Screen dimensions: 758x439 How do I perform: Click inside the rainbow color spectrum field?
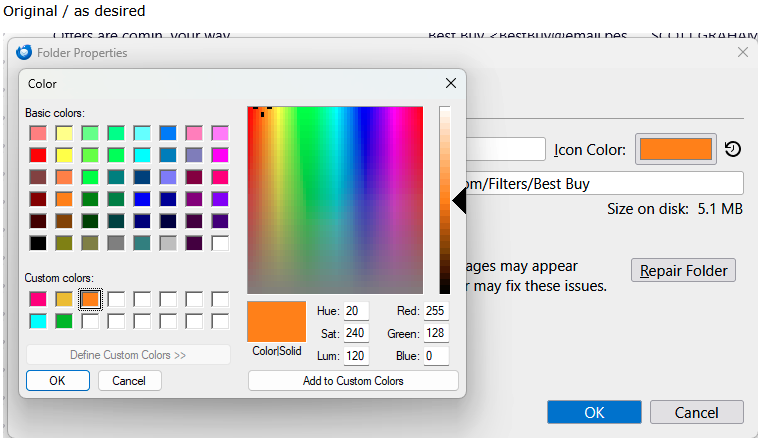tap(335, 200)
